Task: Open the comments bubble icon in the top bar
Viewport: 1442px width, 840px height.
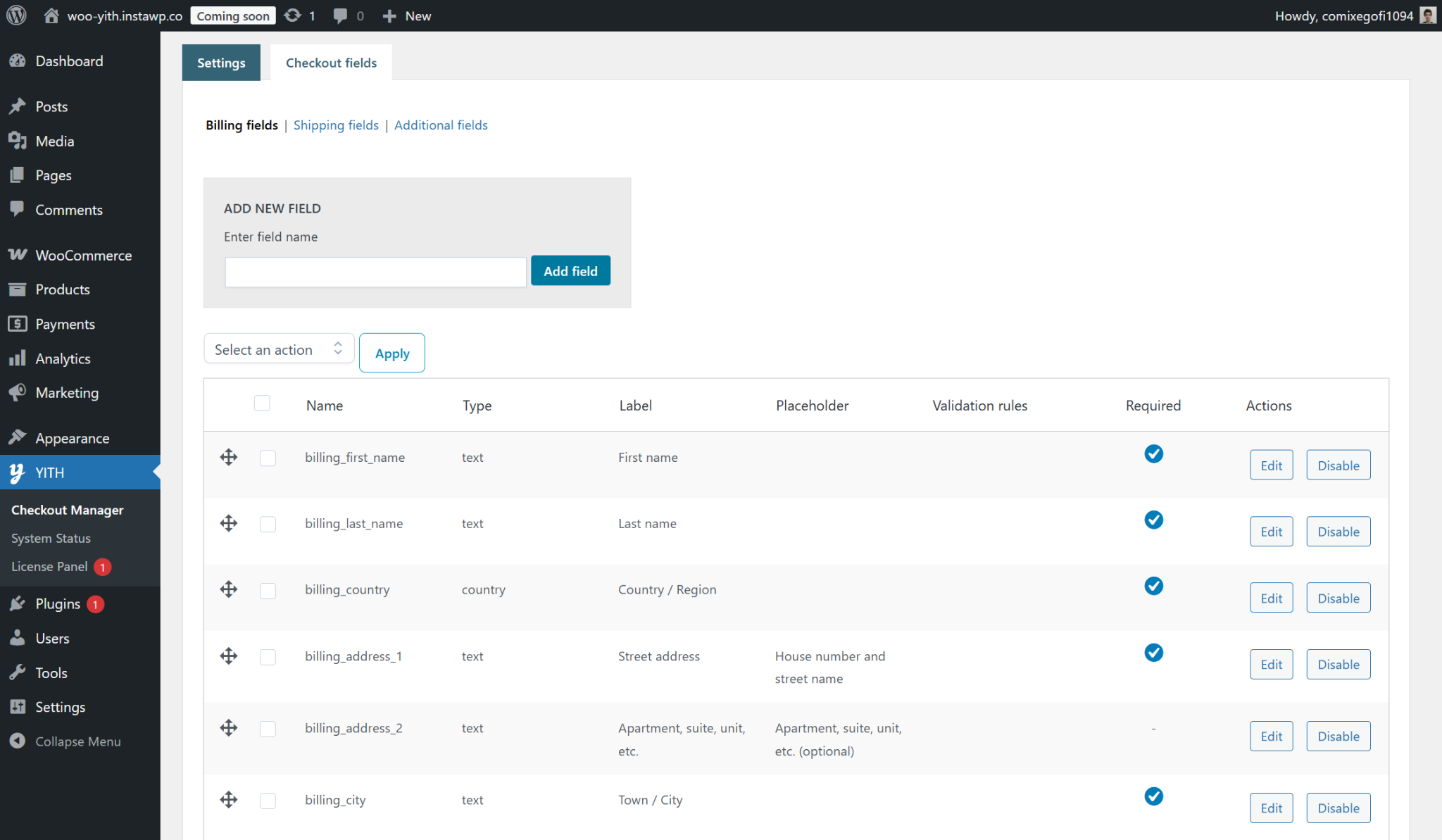Action: (x=340, y=15)
